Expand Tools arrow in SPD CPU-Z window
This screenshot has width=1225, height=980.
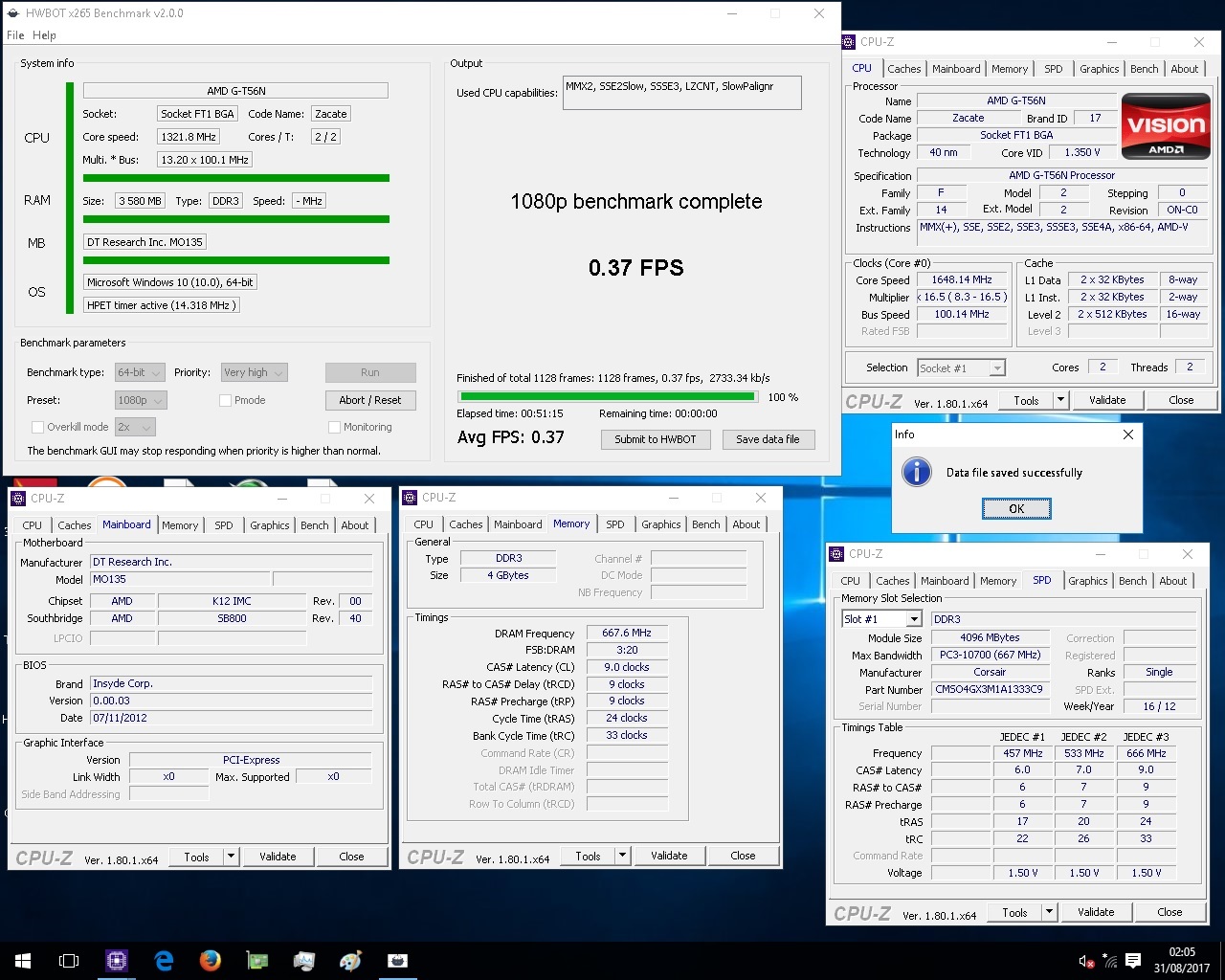coord(1049,913)
